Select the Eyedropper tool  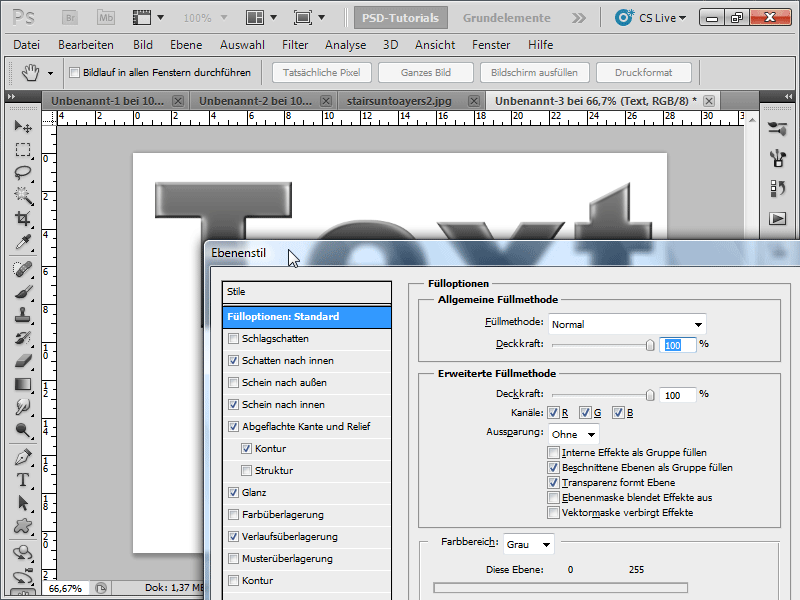point(23,242)
